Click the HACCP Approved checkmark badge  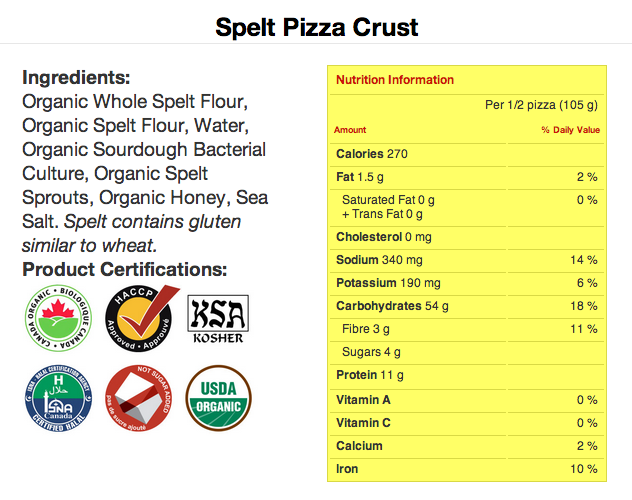142,318
